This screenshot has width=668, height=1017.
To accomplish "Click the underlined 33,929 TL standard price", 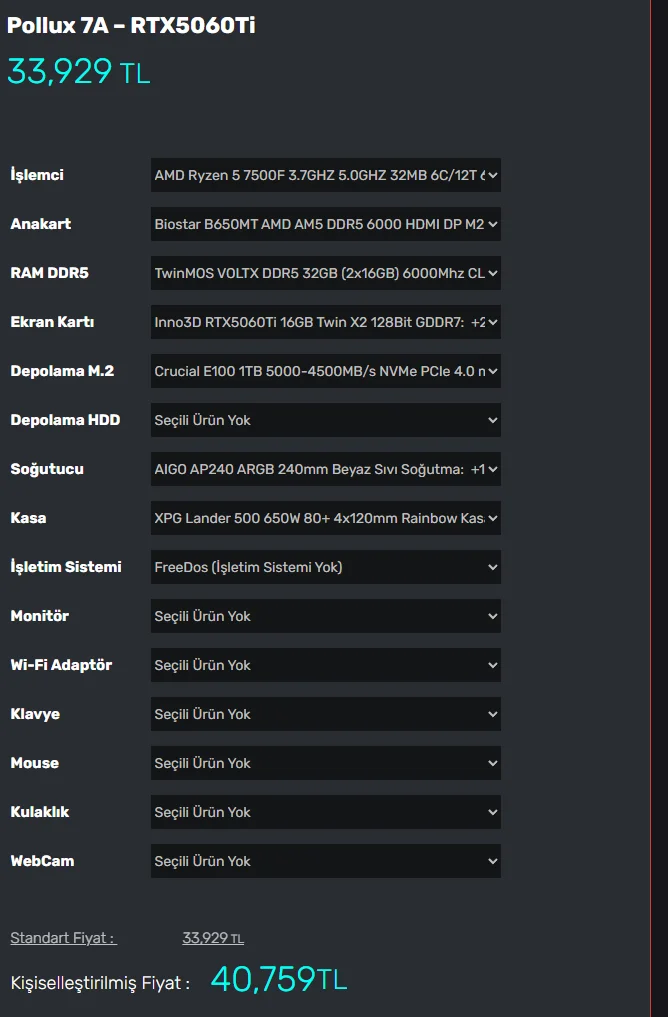I will click(x=212, y=938).
